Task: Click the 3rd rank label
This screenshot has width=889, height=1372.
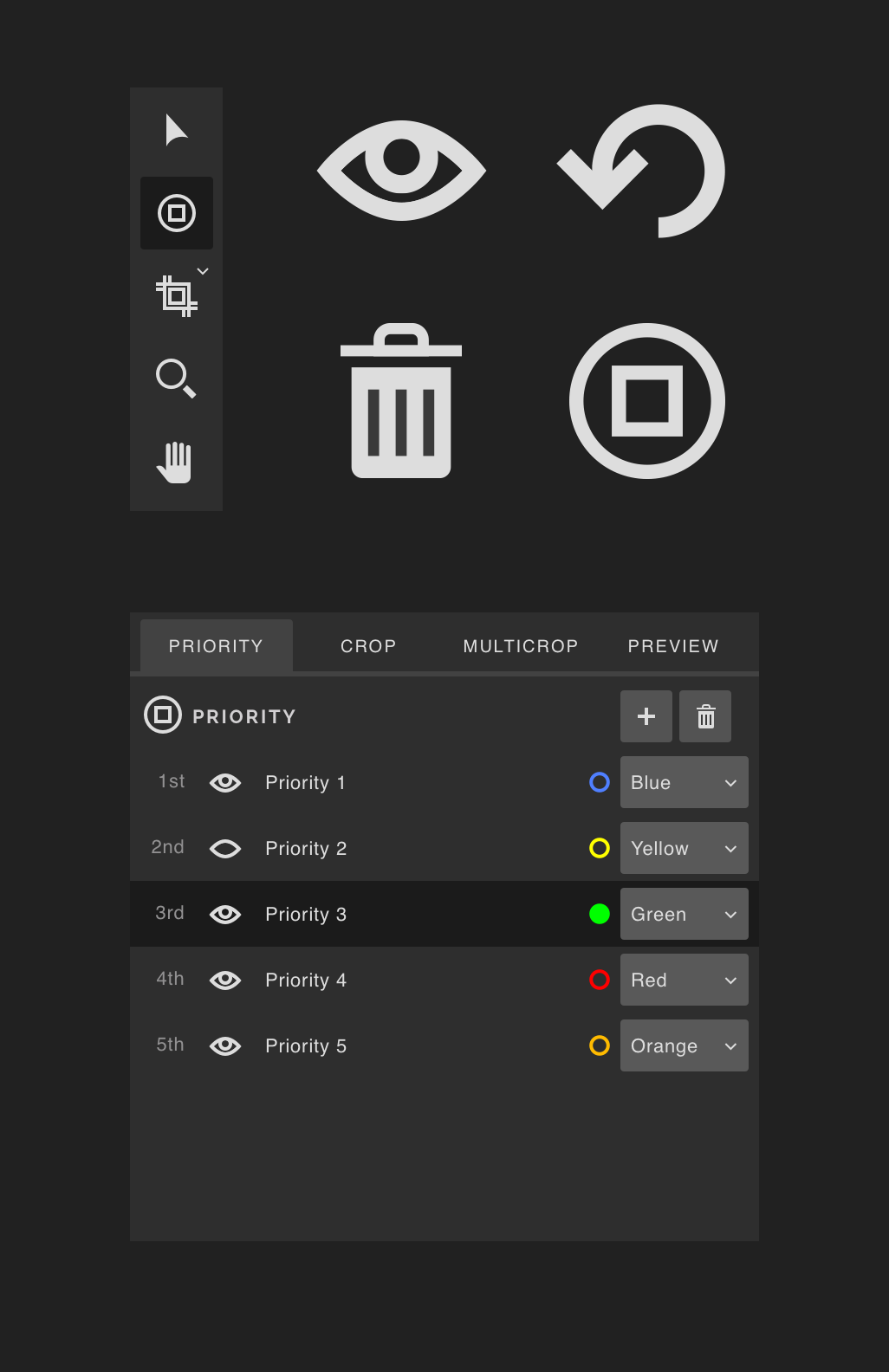Action: point(170,913)
